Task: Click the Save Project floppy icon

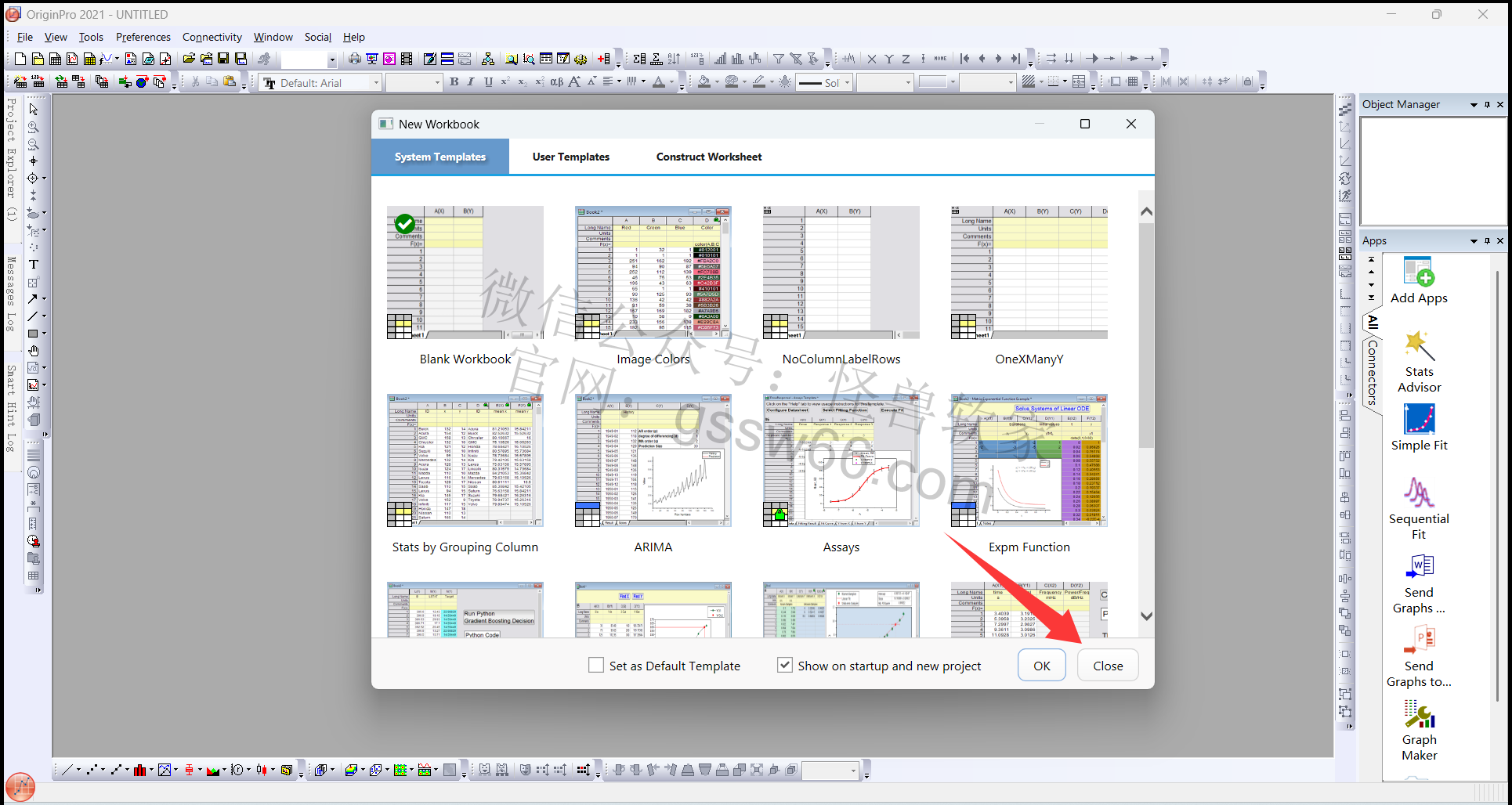Action: (223, 59)
